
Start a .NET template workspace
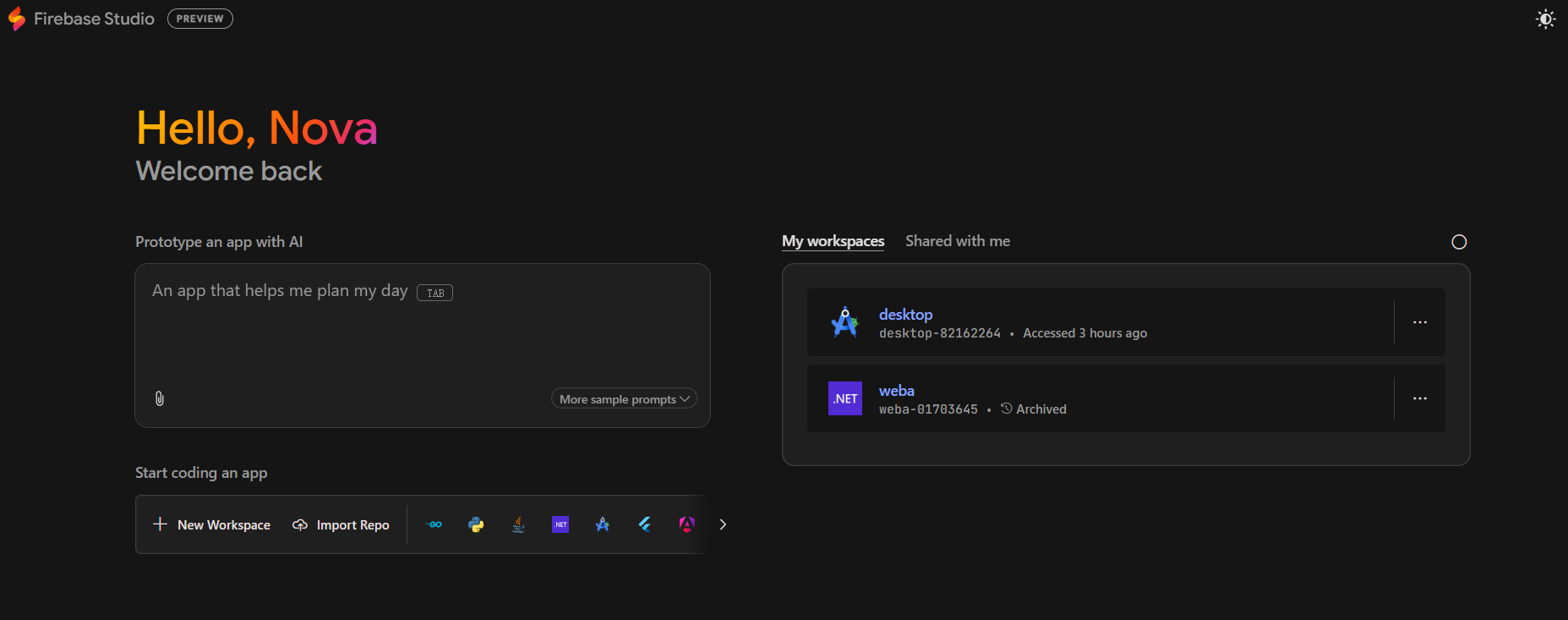(x=560, y=524)
